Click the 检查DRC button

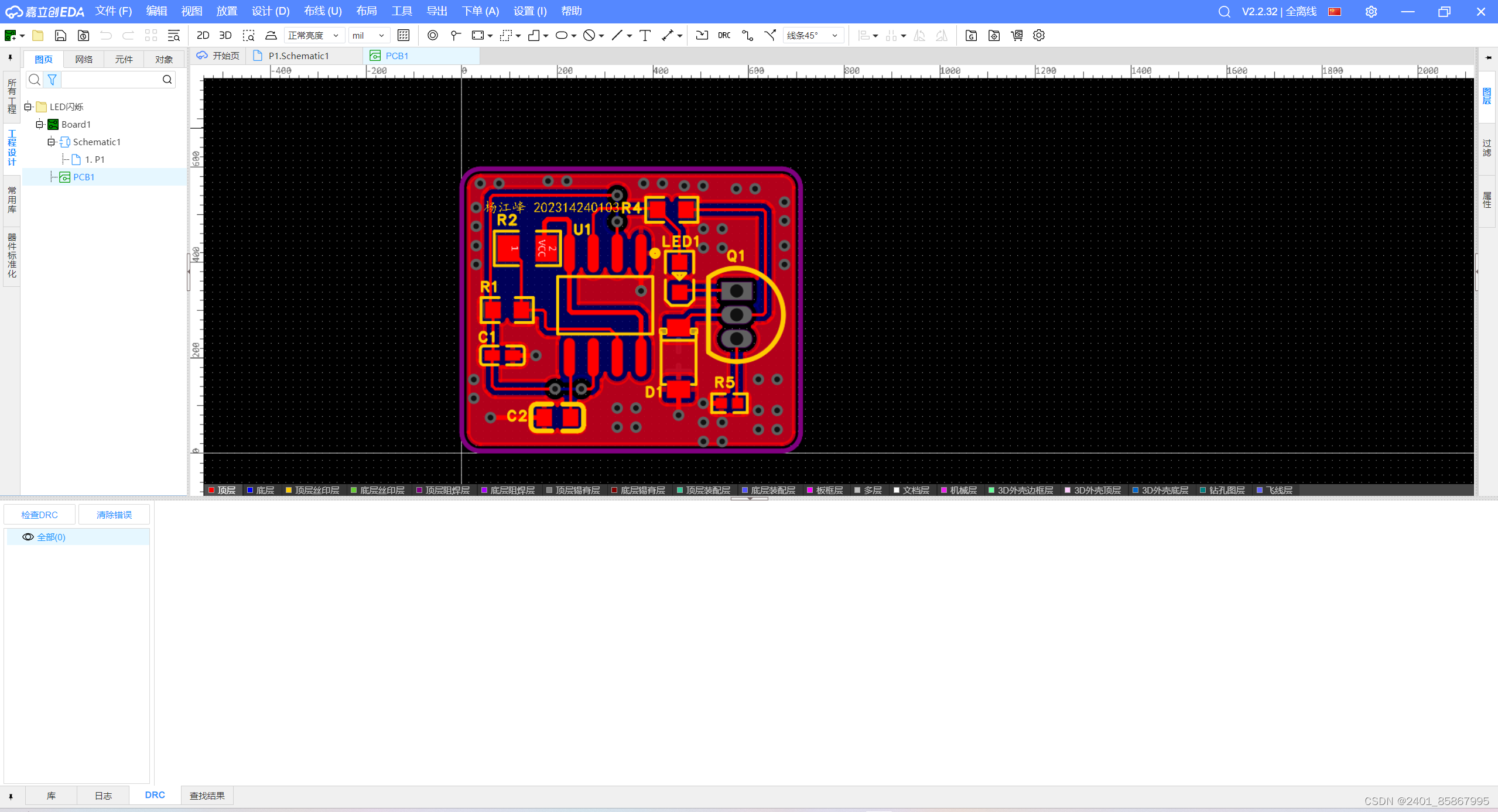(x=39, y=515)
